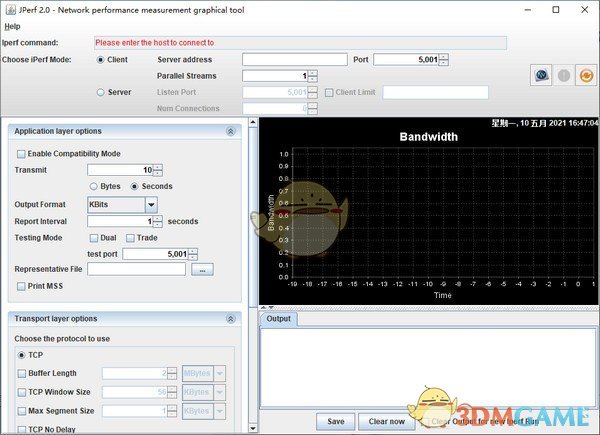
Task: Select the Client mode radio button
Action: click(100, 60)
